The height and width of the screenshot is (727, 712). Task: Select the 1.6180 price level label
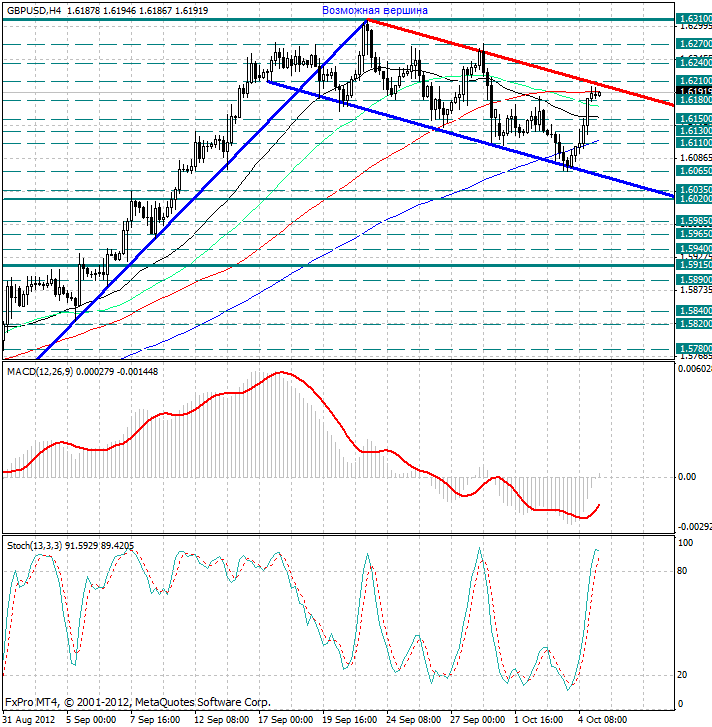(694, 100)
